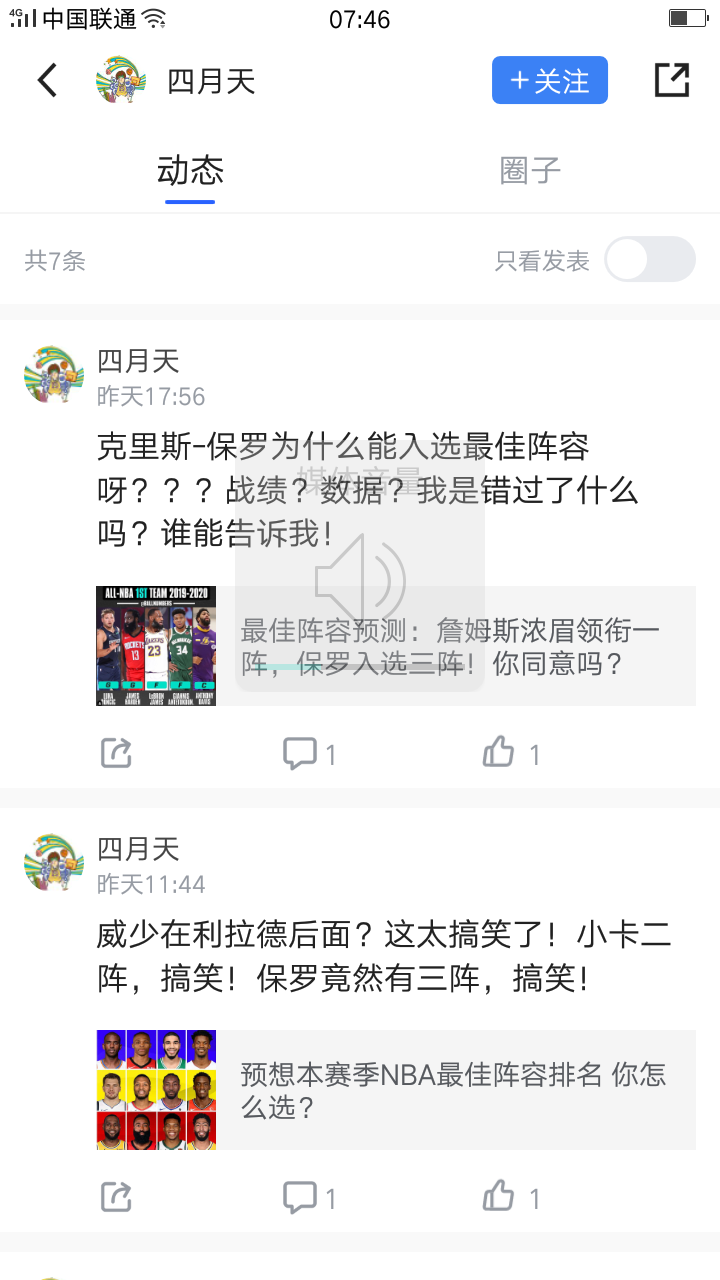Image resolution: width=720 pixels, height=1280 pixels.
Task: Tap the ALL-NBA 1st Team thumbnail
Action: (156, 646)
